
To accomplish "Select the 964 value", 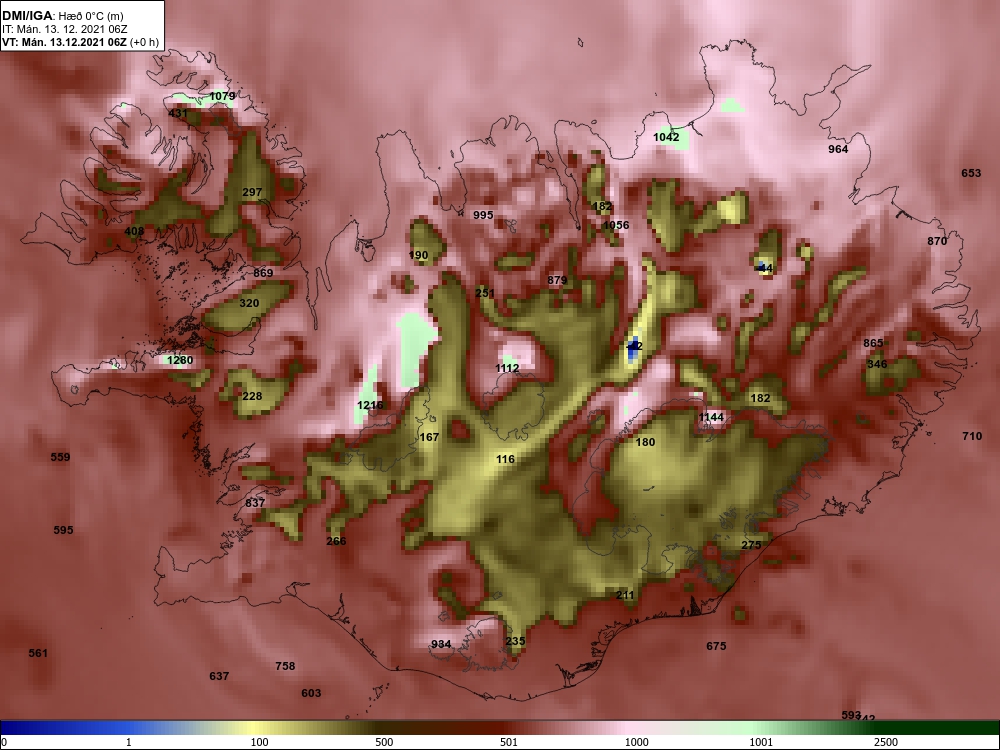I will (x=838, y=149).
